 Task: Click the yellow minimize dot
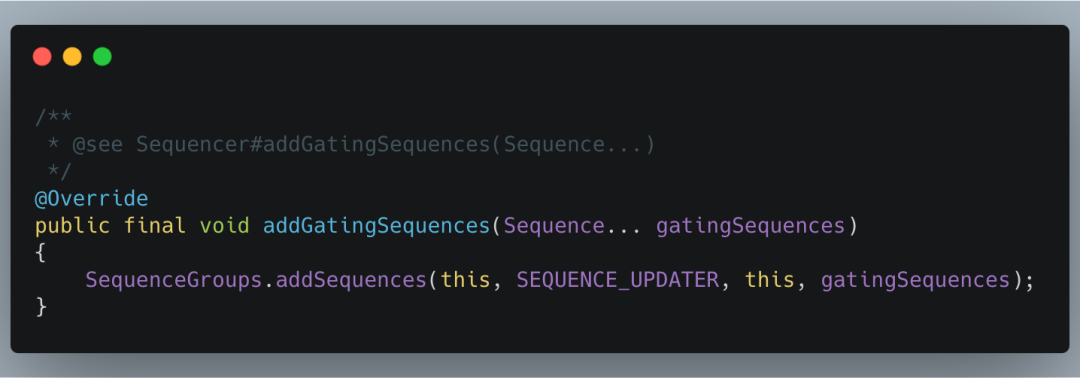(x=72, y=56)
